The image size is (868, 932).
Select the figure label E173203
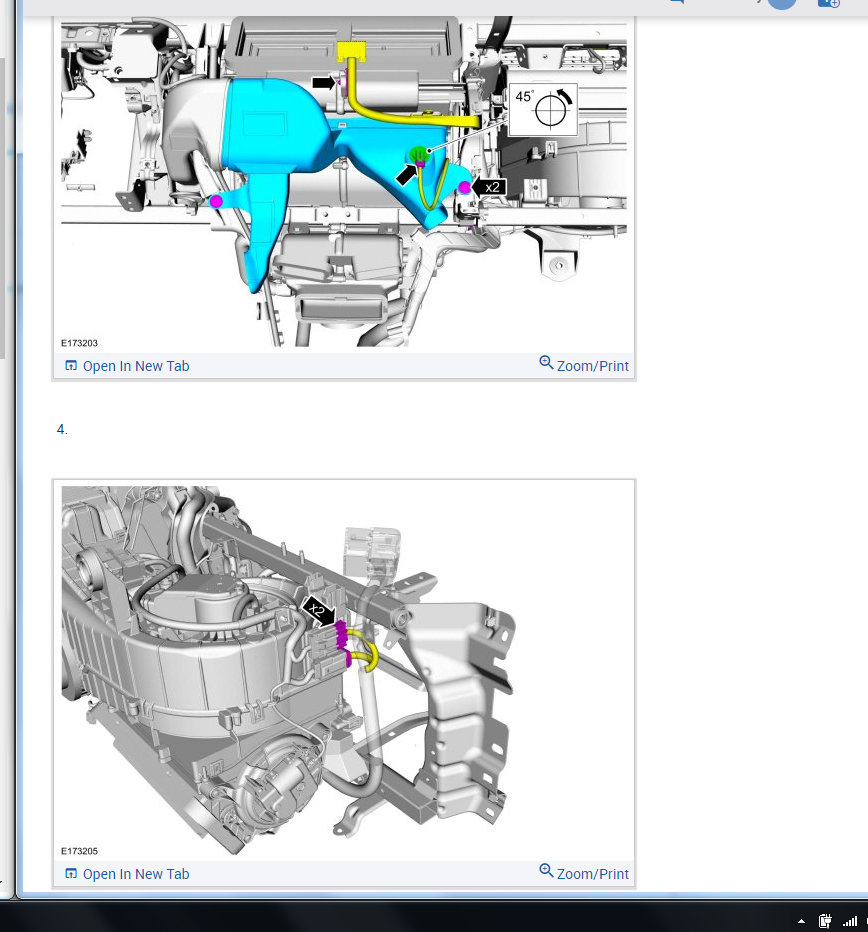[79, 343]
